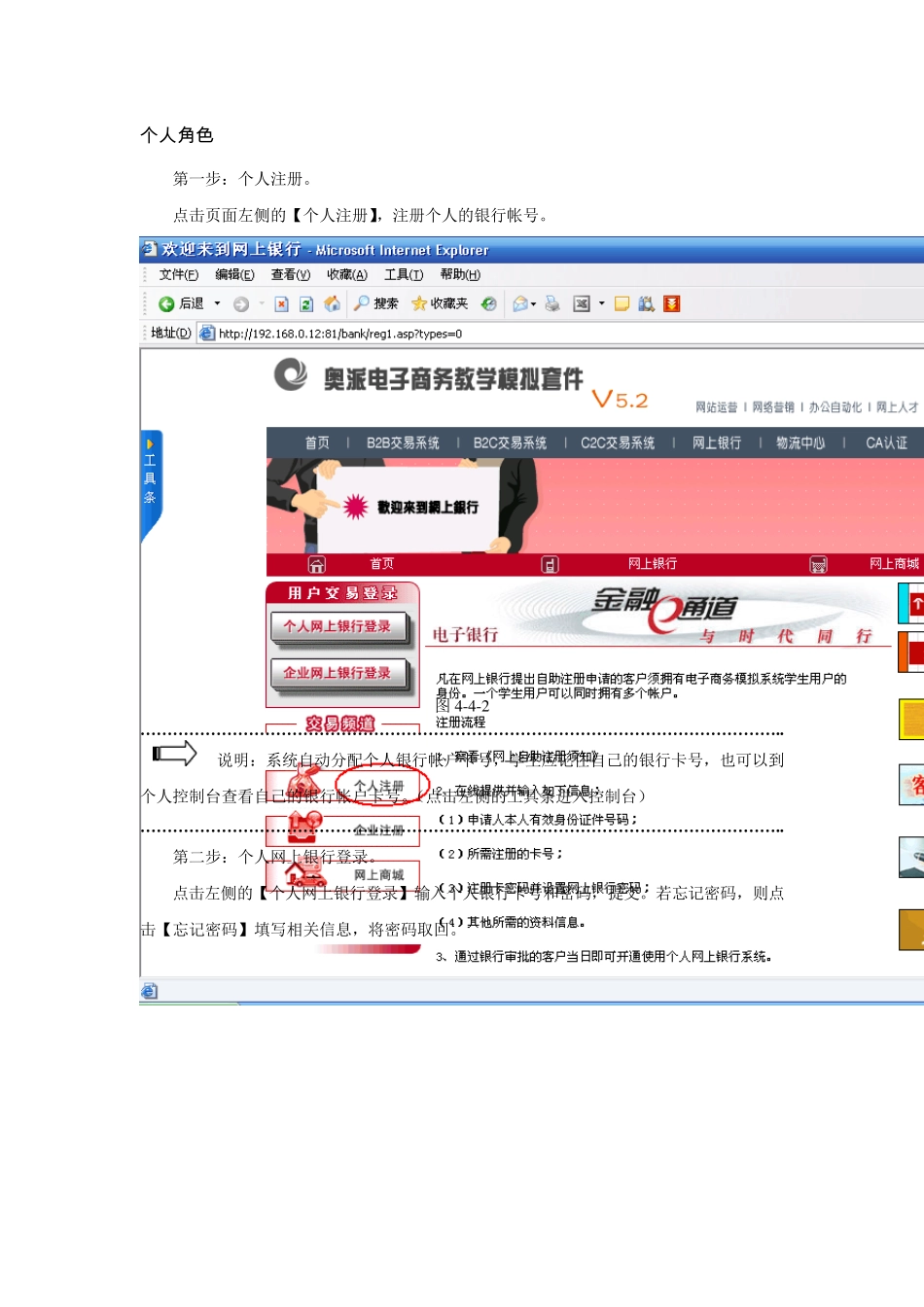Open the 工具(T) menu
Image resolution: width=924 pixels, height=1307 pixels.
click(404, 275)
